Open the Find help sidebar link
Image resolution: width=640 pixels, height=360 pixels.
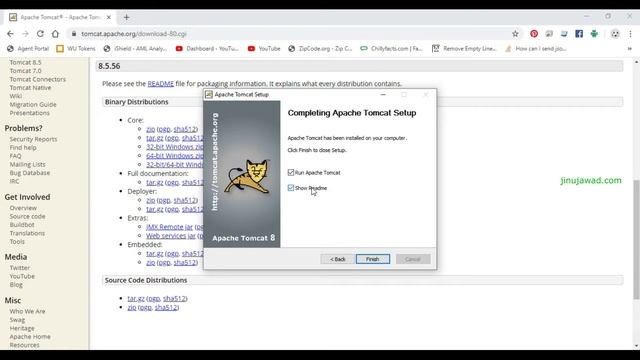click(23, 147)
